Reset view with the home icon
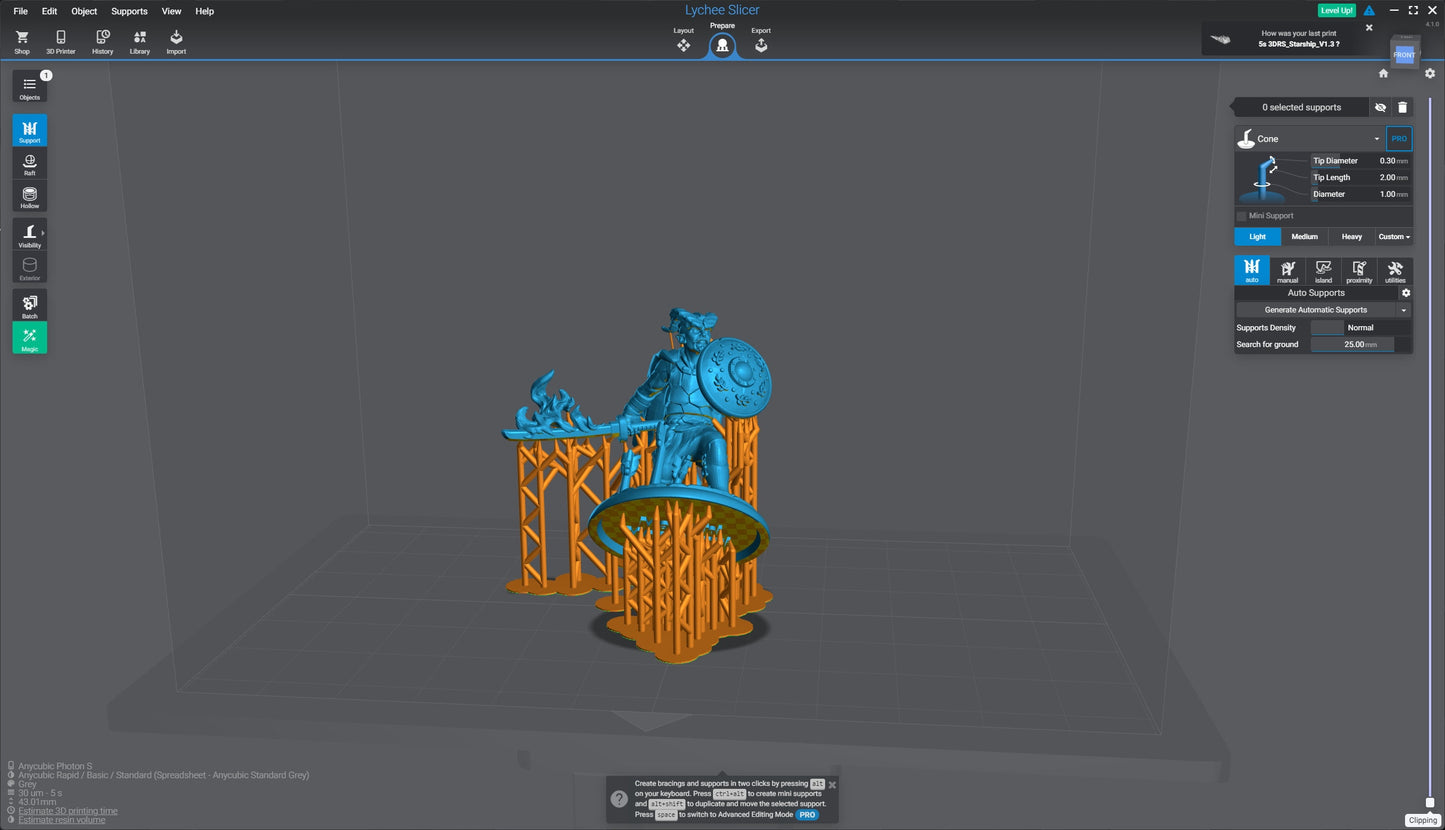 (x=1383, y=73)
